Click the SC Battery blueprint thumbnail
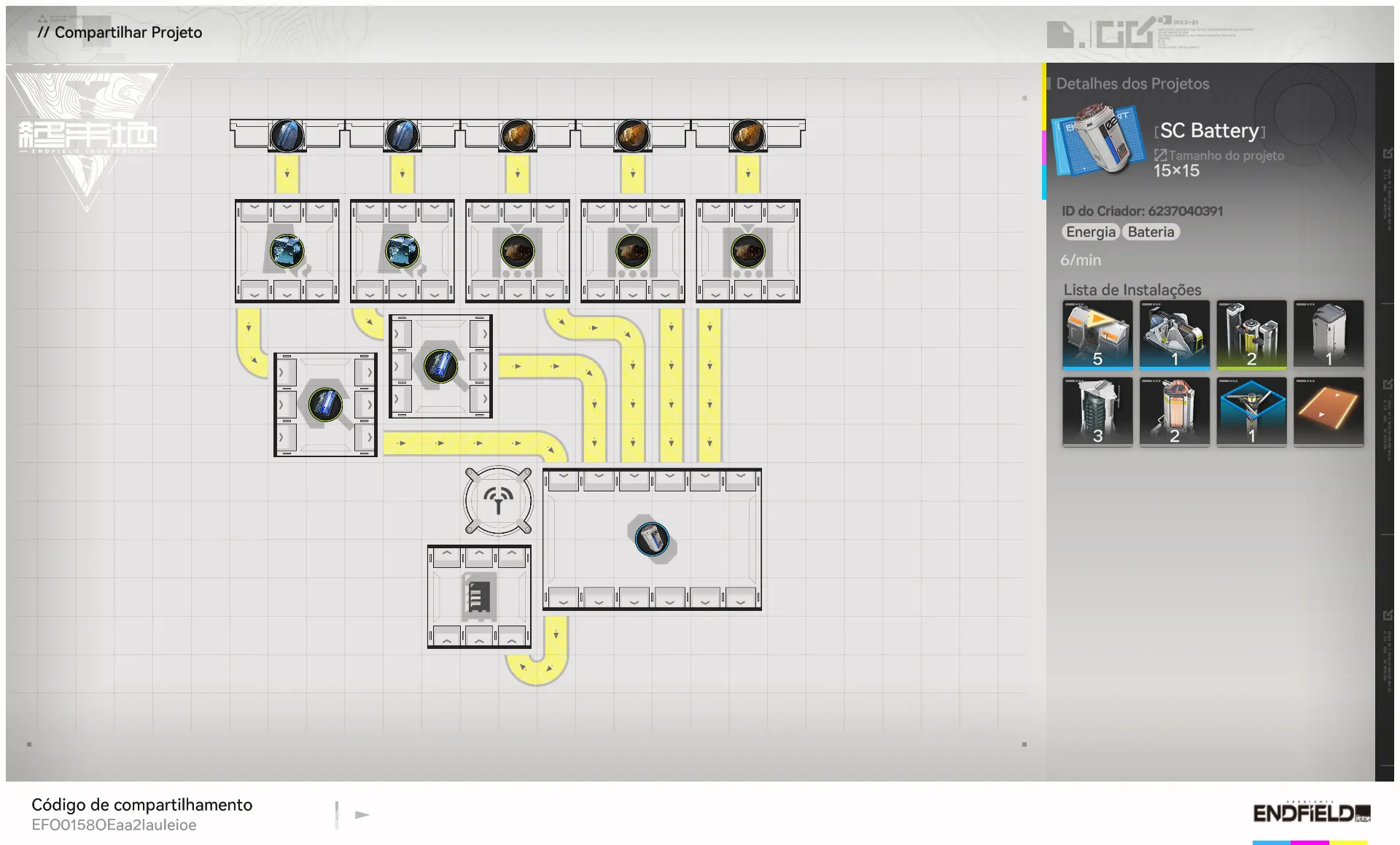Screen dimensions: 1400x845 1098,139
